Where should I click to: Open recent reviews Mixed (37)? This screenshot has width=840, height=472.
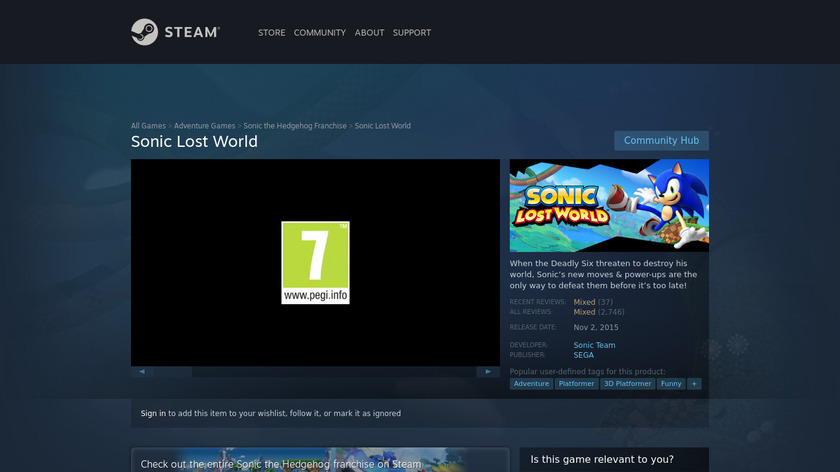[593, 302]
